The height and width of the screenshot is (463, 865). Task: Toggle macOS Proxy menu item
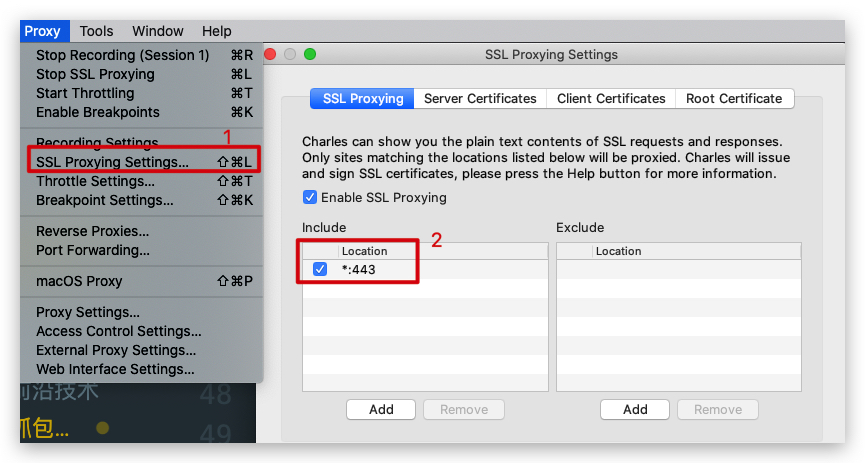79,281
